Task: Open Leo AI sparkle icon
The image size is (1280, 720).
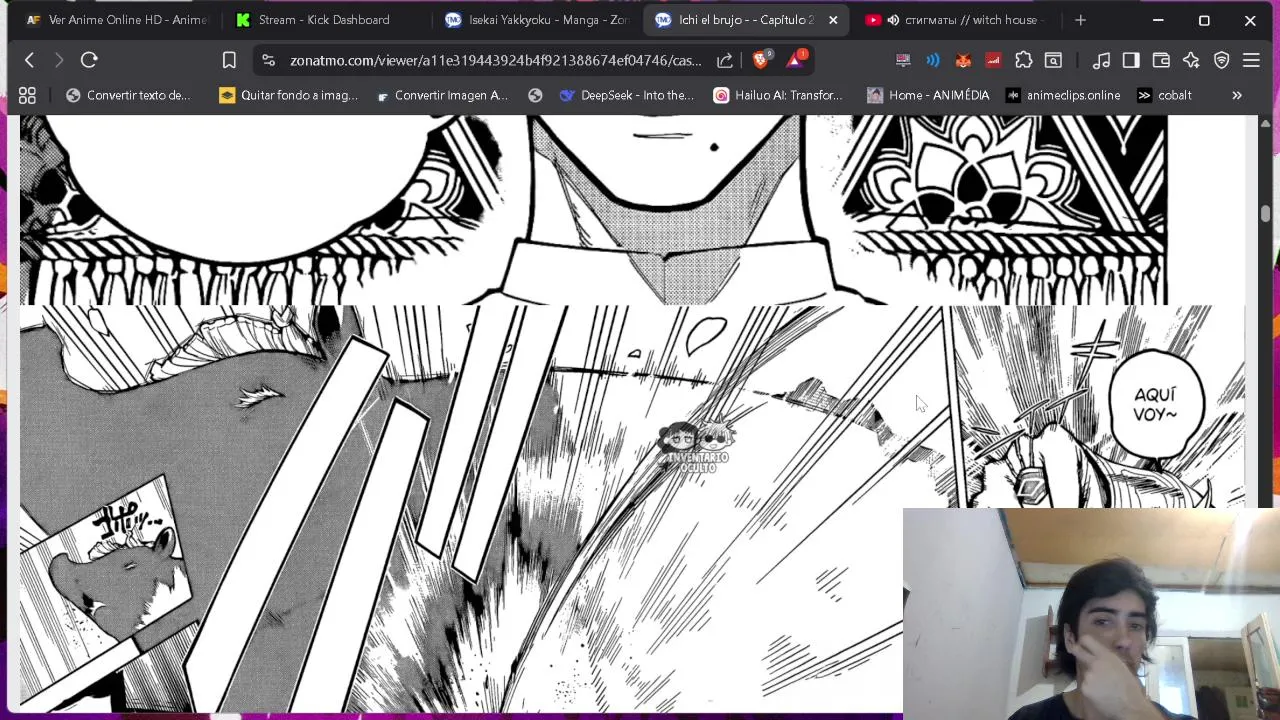Action: 1191,60
